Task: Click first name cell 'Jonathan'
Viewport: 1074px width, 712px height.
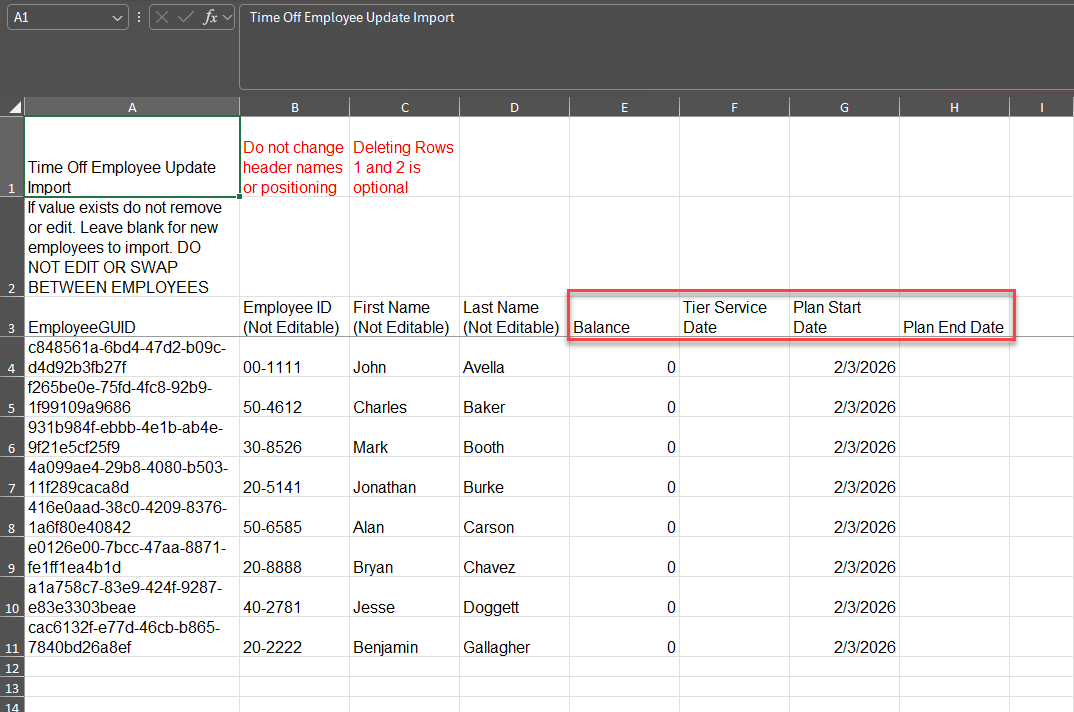Action: point(405,477)
